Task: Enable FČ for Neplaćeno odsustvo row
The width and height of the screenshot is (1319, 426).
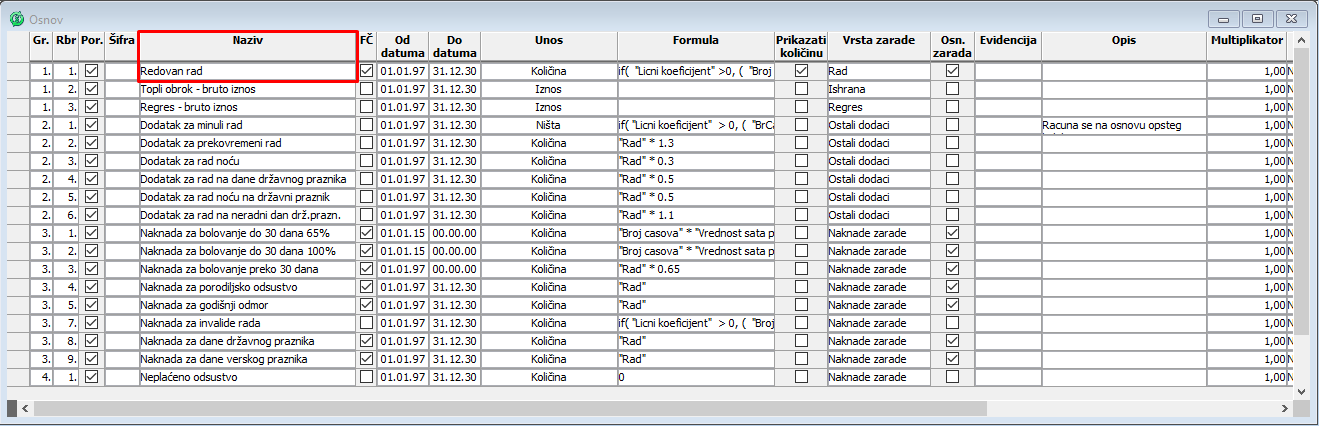Action: pyautogui.click(x=367, y=377)
